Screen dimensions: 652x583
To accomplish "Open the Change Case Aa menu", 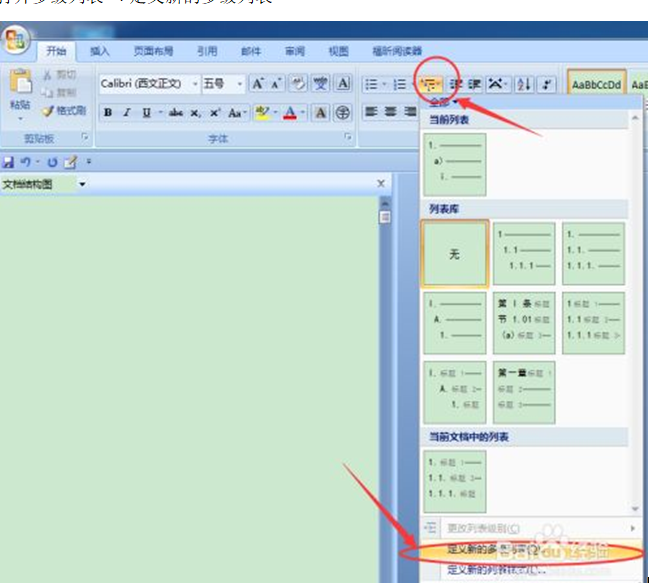I will (x=237, y=113).
